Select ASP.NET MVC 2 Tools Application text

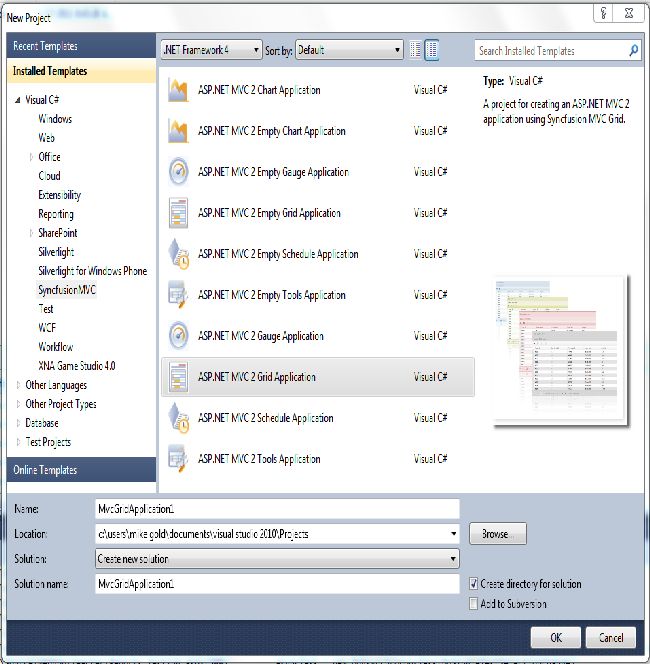259,459
